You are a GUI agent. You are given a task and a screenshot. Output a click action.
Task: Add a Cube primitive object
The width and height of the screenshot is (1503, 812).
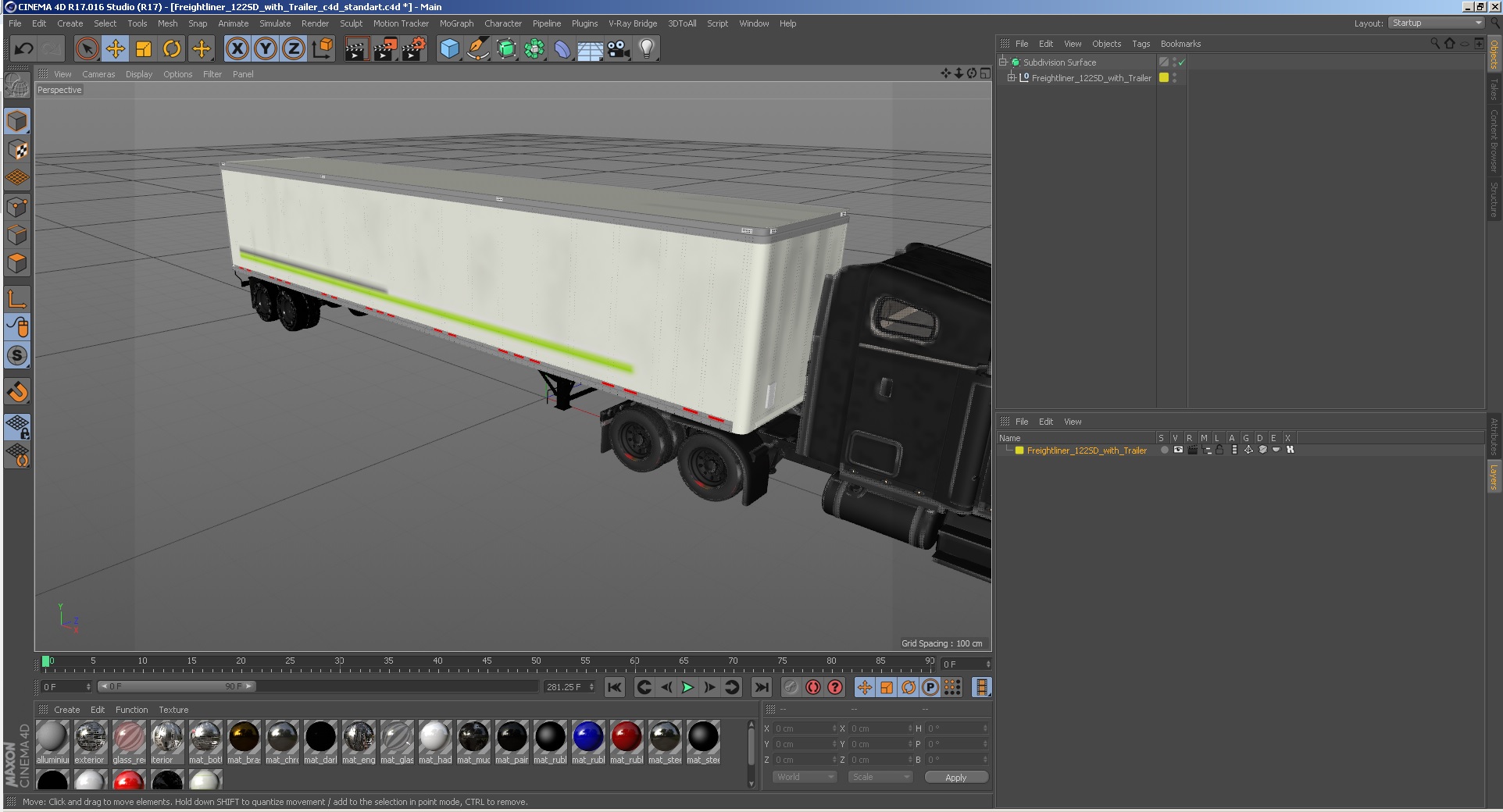pos(449,49)
